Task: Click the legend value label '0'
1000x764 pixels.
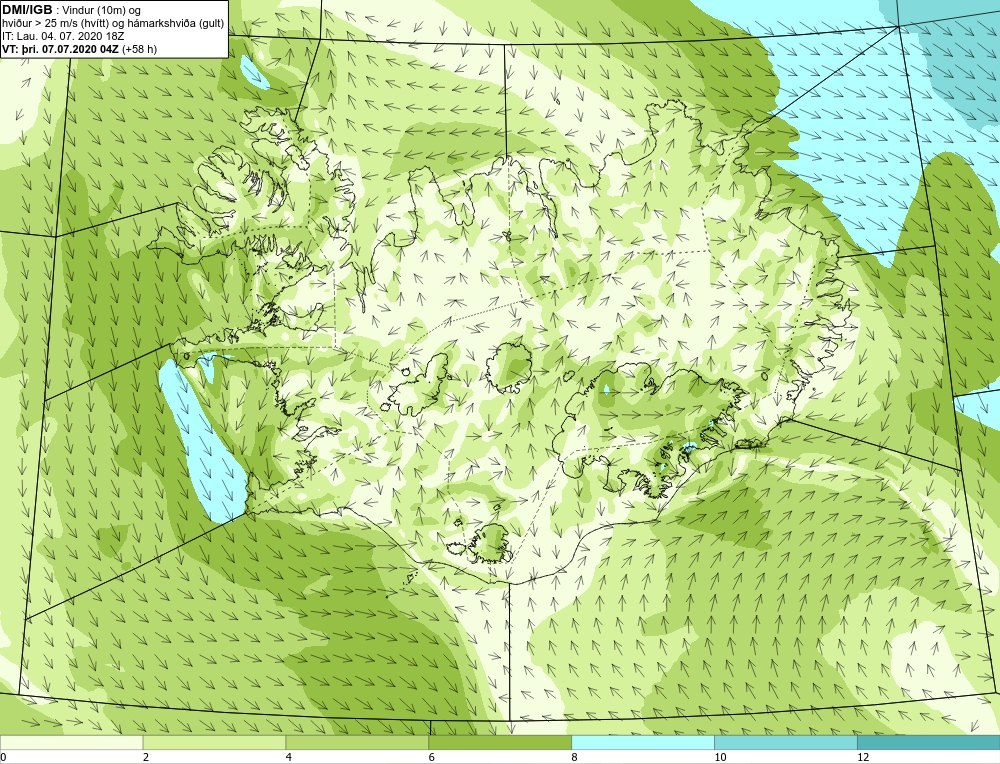Action: 3,757
